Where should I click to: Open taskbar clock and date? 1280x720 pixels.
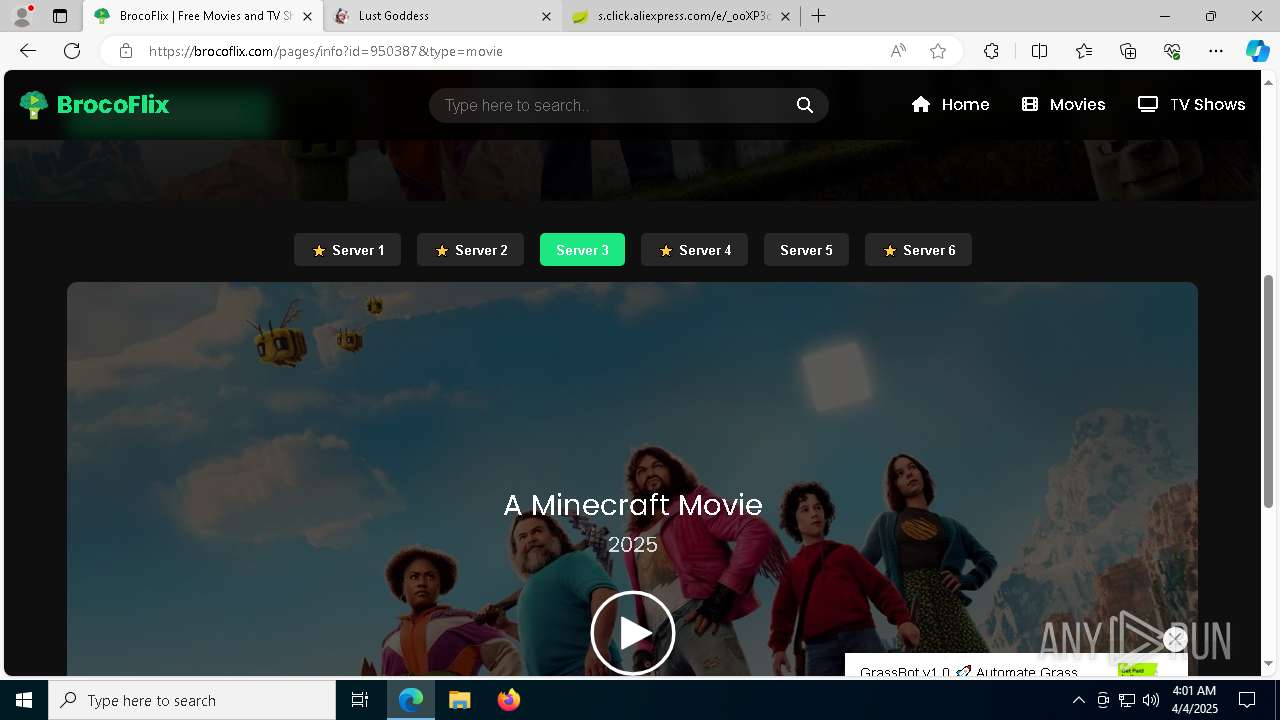coord(1194,700)
